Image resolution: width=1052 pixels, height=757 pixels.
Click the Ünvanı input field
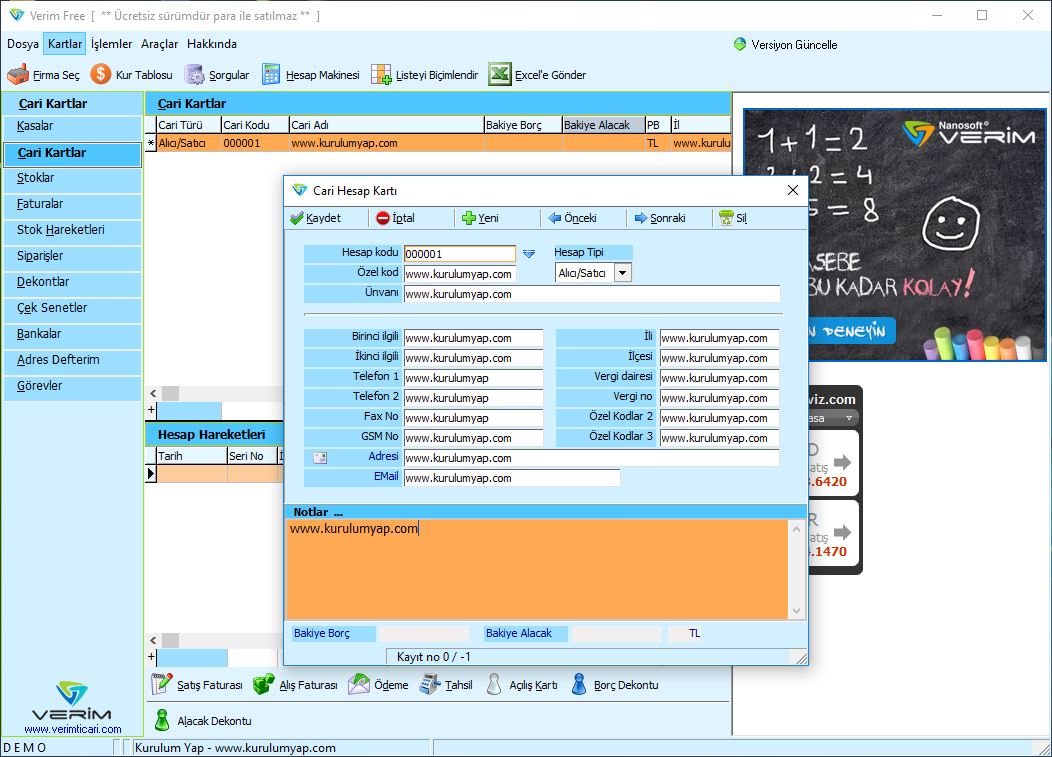[x=592, y=294]
